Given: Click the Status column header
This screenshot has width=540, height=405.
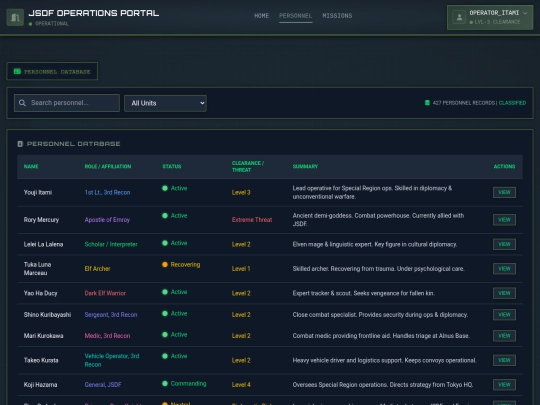Looking at the screenshot, I should point(172,166).
